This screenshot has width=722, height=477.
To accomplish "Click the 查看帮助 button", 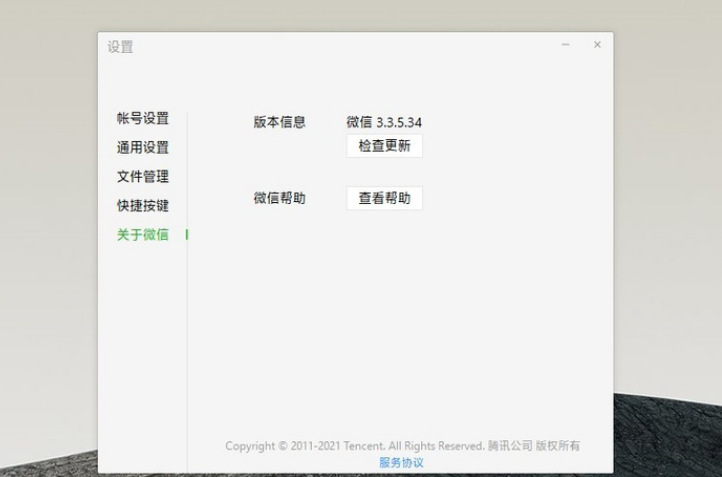I will click(x=384, y=198).
